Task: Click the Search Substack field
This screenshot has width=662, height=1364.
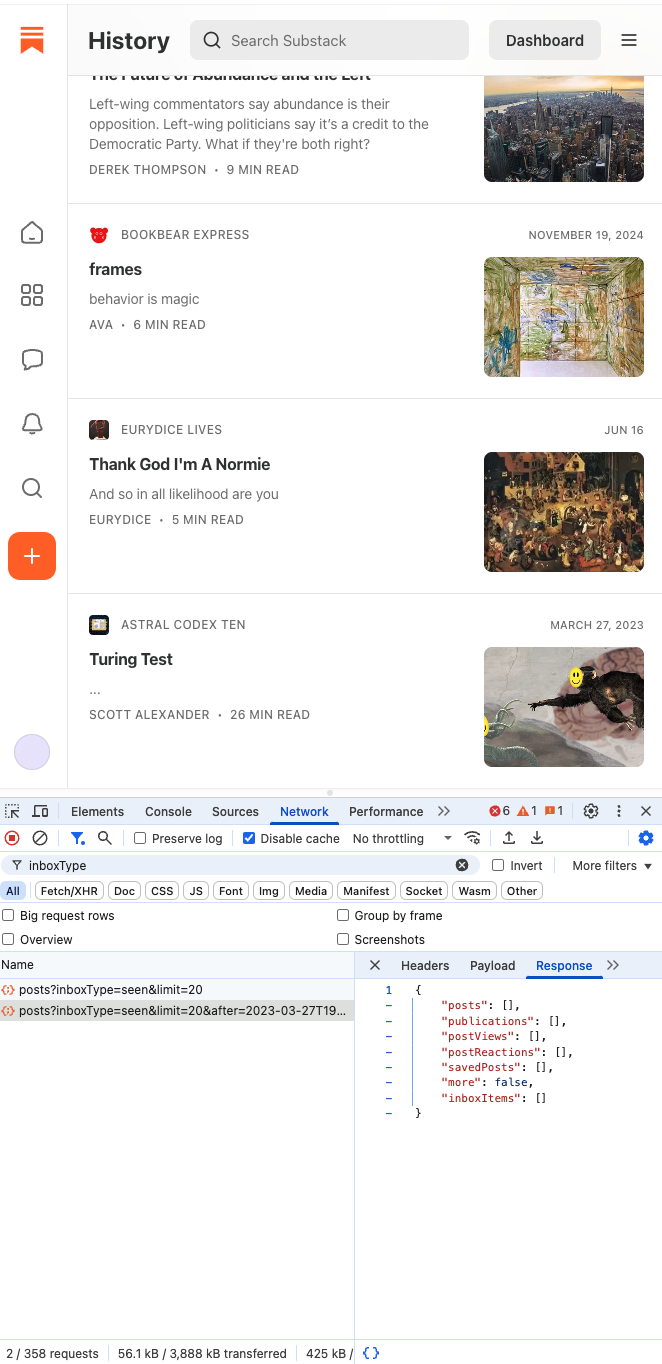Action: [x=329, y=40]
